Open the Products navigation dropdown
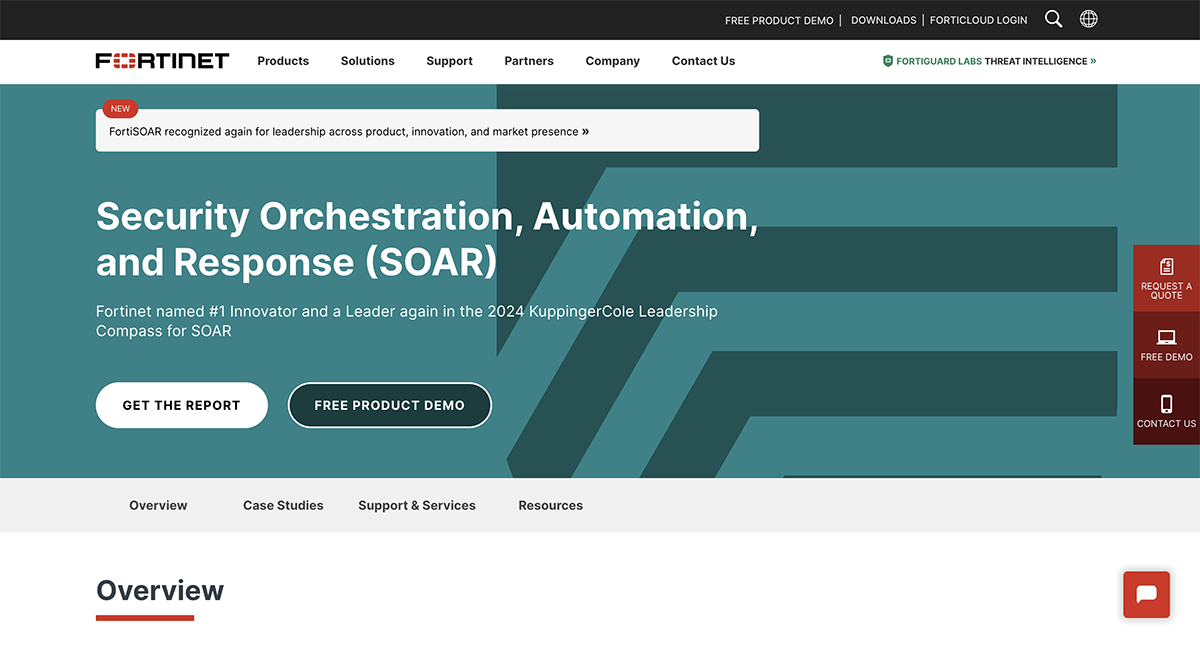The image size is (1200, 648). click(x=283, y=61)
